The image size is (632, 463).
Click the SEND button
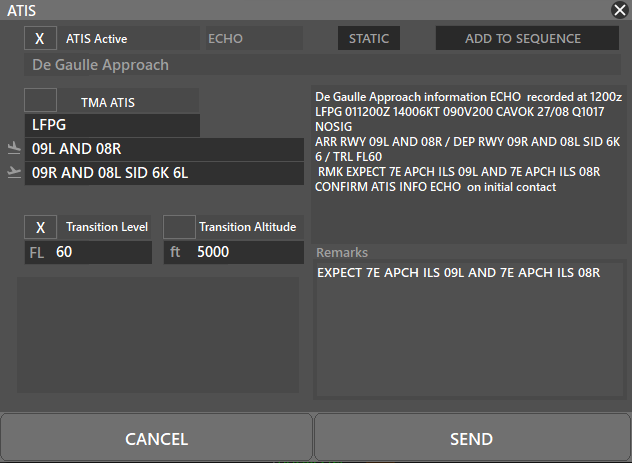coord(472,438)
